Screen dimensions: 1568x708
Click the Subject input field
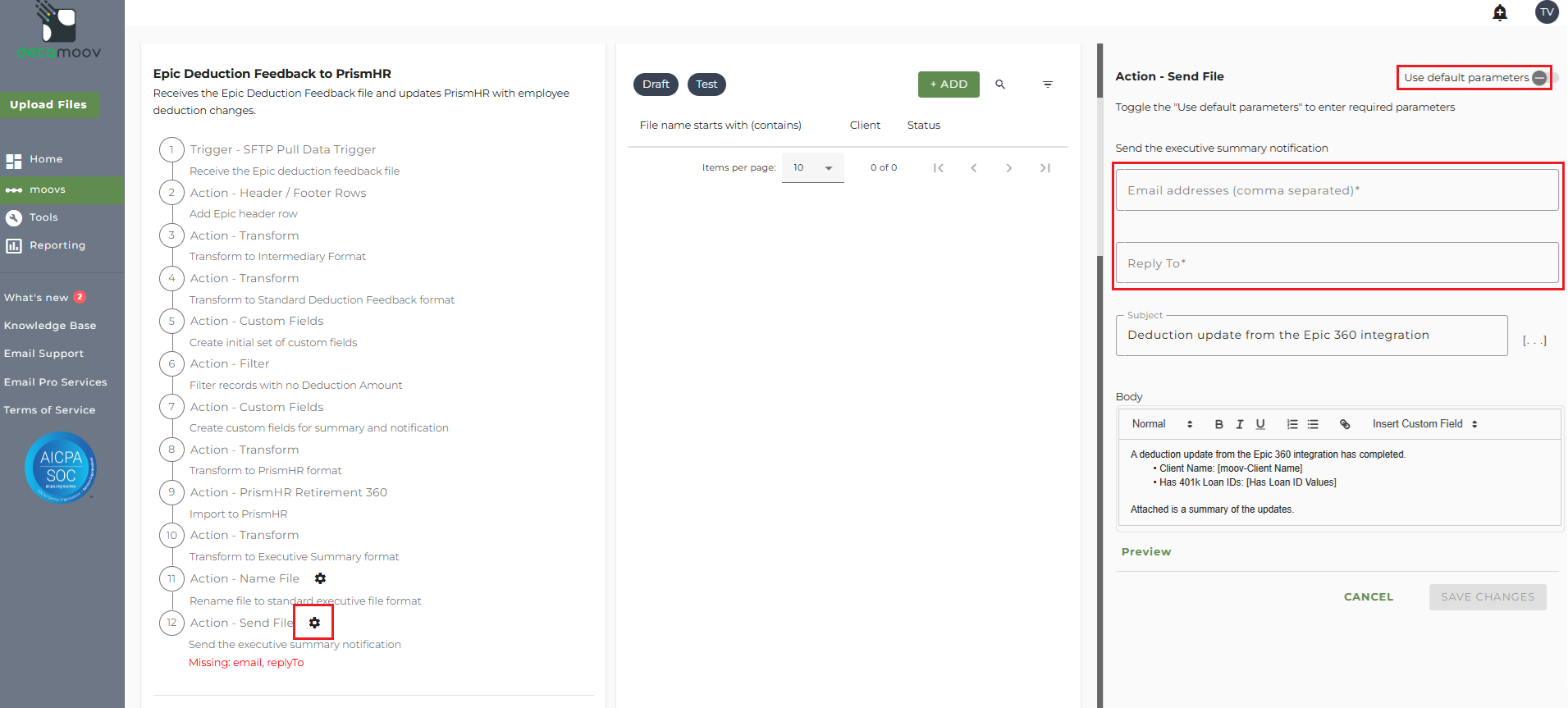[x=1312, y=336]
